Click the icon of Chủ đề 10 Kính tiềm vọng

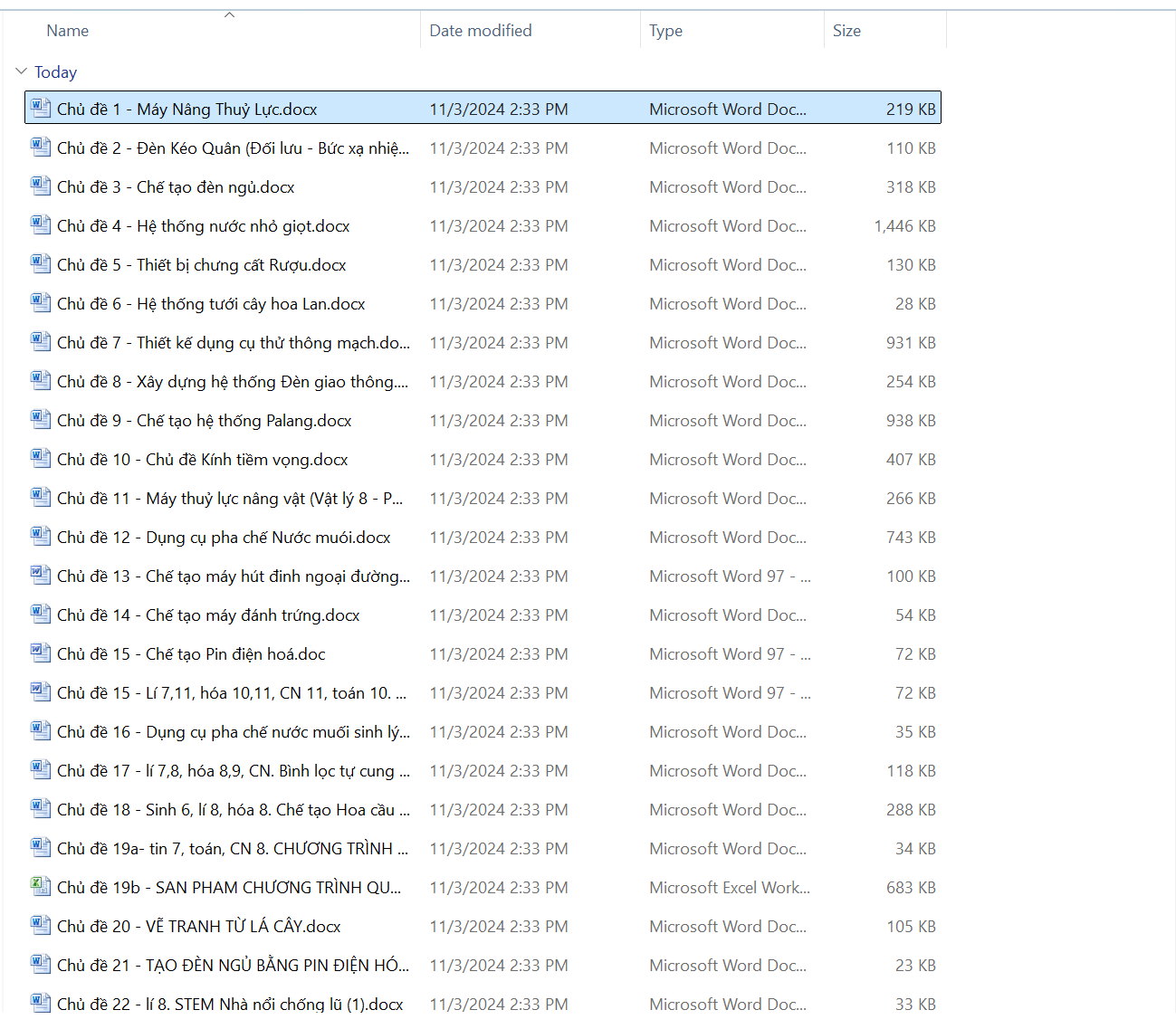[41, 459]
